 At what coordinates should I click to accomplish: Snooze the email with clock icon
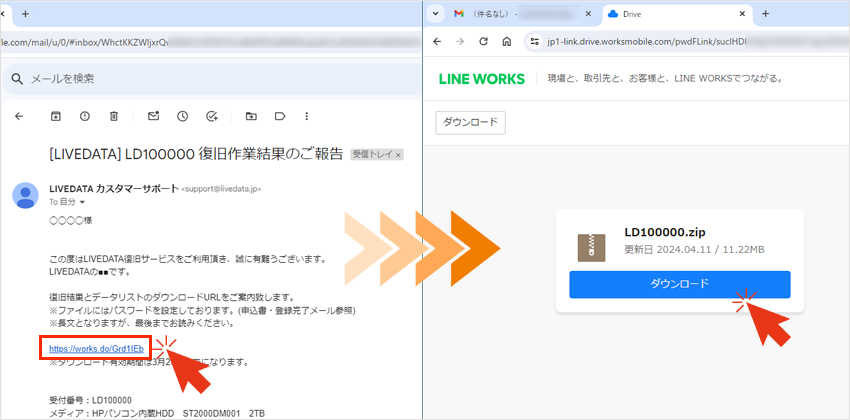(183, 116)
